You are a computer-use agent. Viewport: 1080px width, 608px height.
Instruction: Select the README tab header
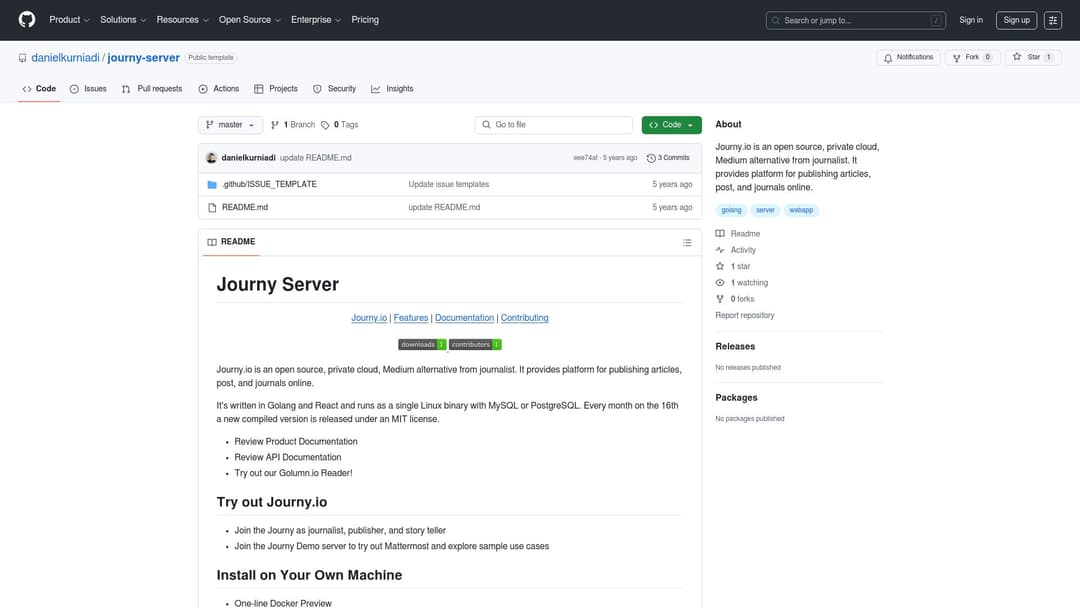(231, 242)
